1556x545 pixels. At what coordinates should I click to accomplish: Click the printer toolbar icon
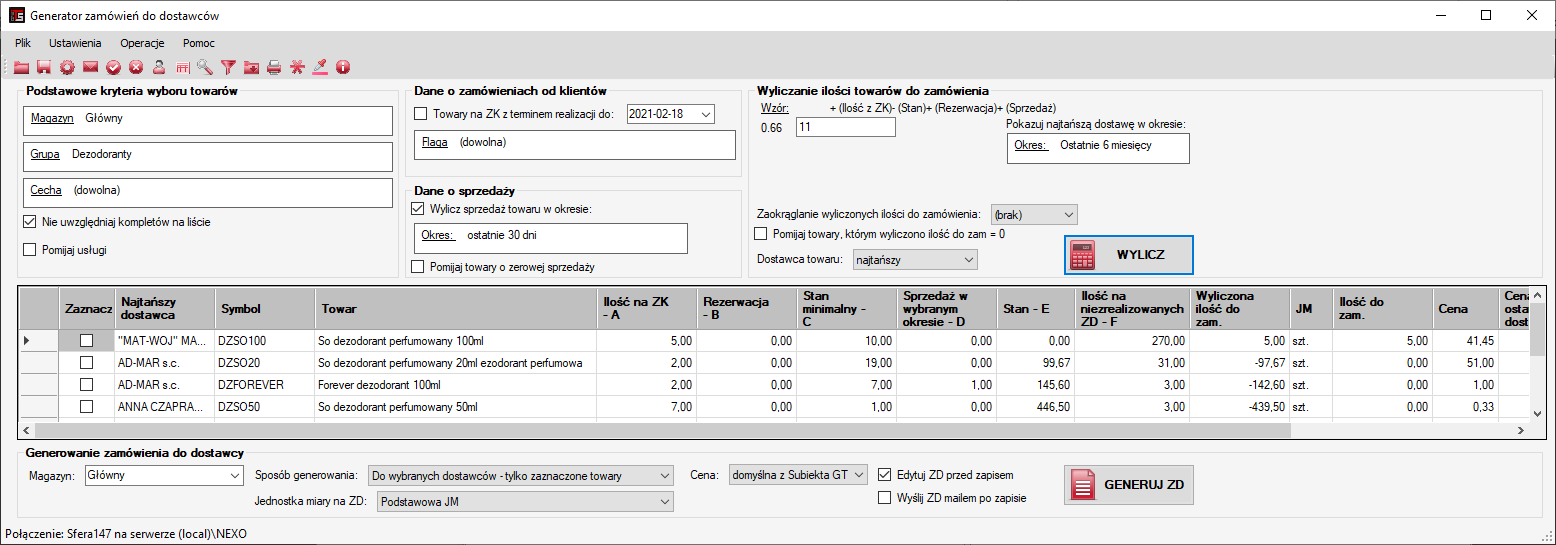[274, 67]
